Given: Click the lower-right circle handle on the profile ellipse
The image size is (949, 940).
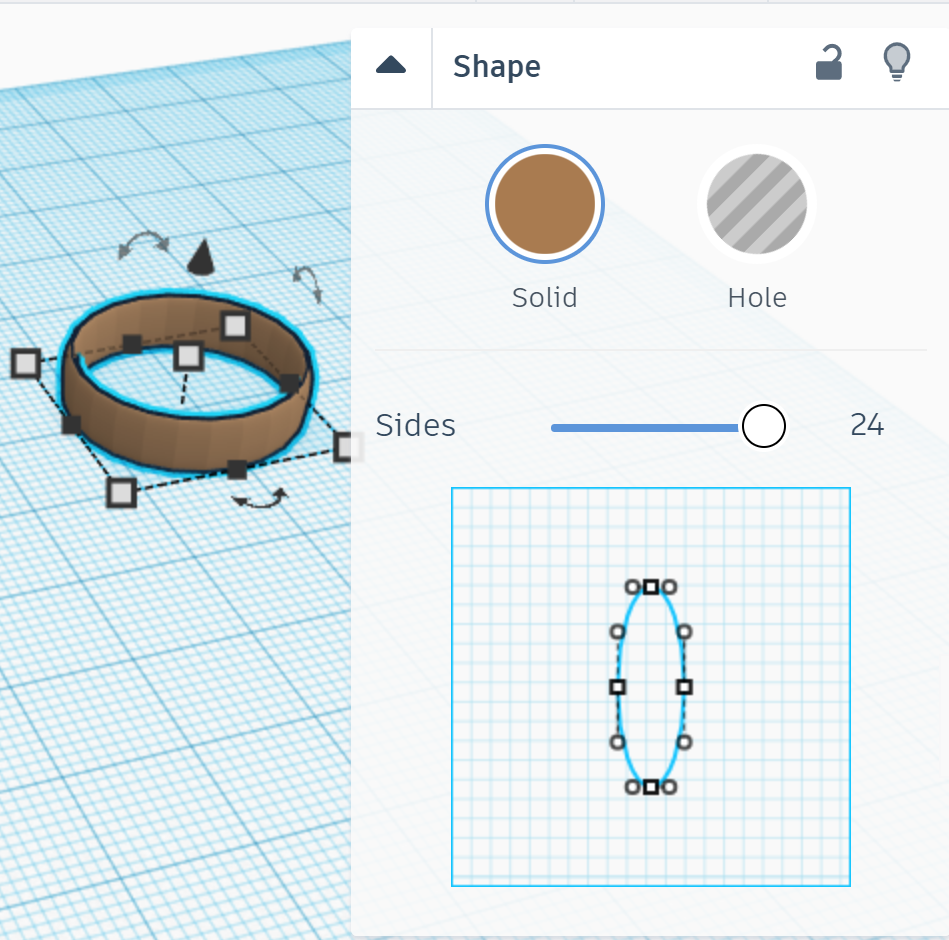Looking at the screenshot, I should coord(685,742).
